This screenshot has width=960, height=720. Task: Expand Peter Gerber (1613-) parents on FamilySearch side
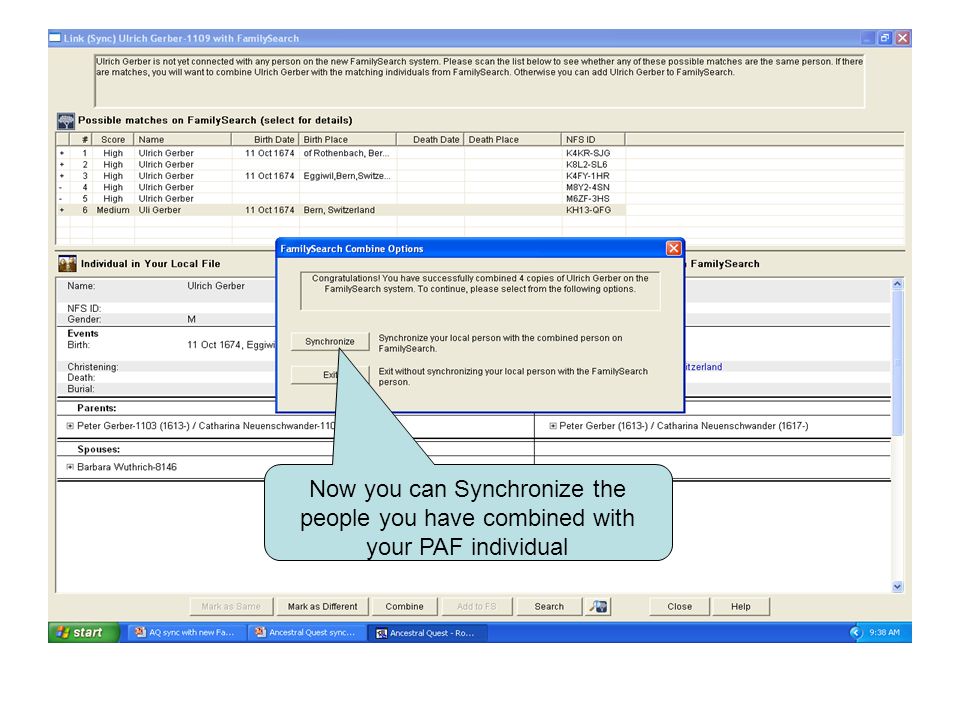[x=553, y=426]
